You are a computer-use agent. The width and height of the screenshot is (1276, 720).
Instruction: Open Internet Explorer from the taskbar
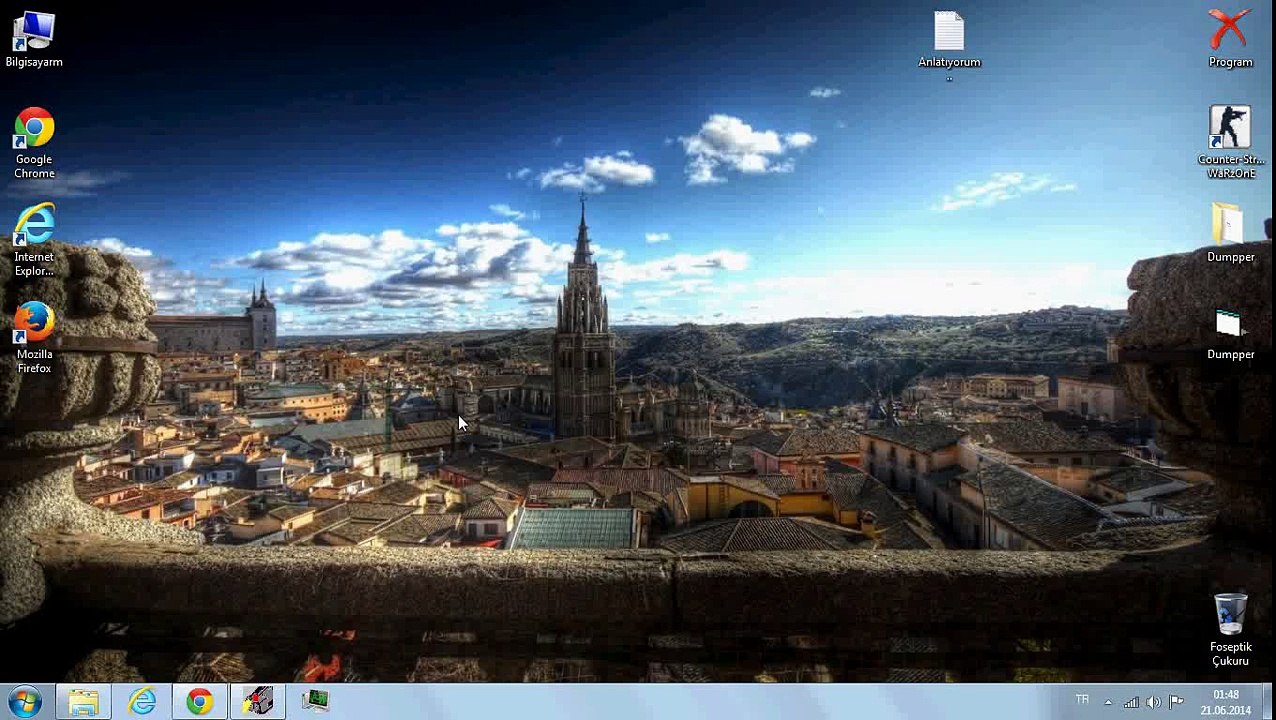[x=142, y=702]
